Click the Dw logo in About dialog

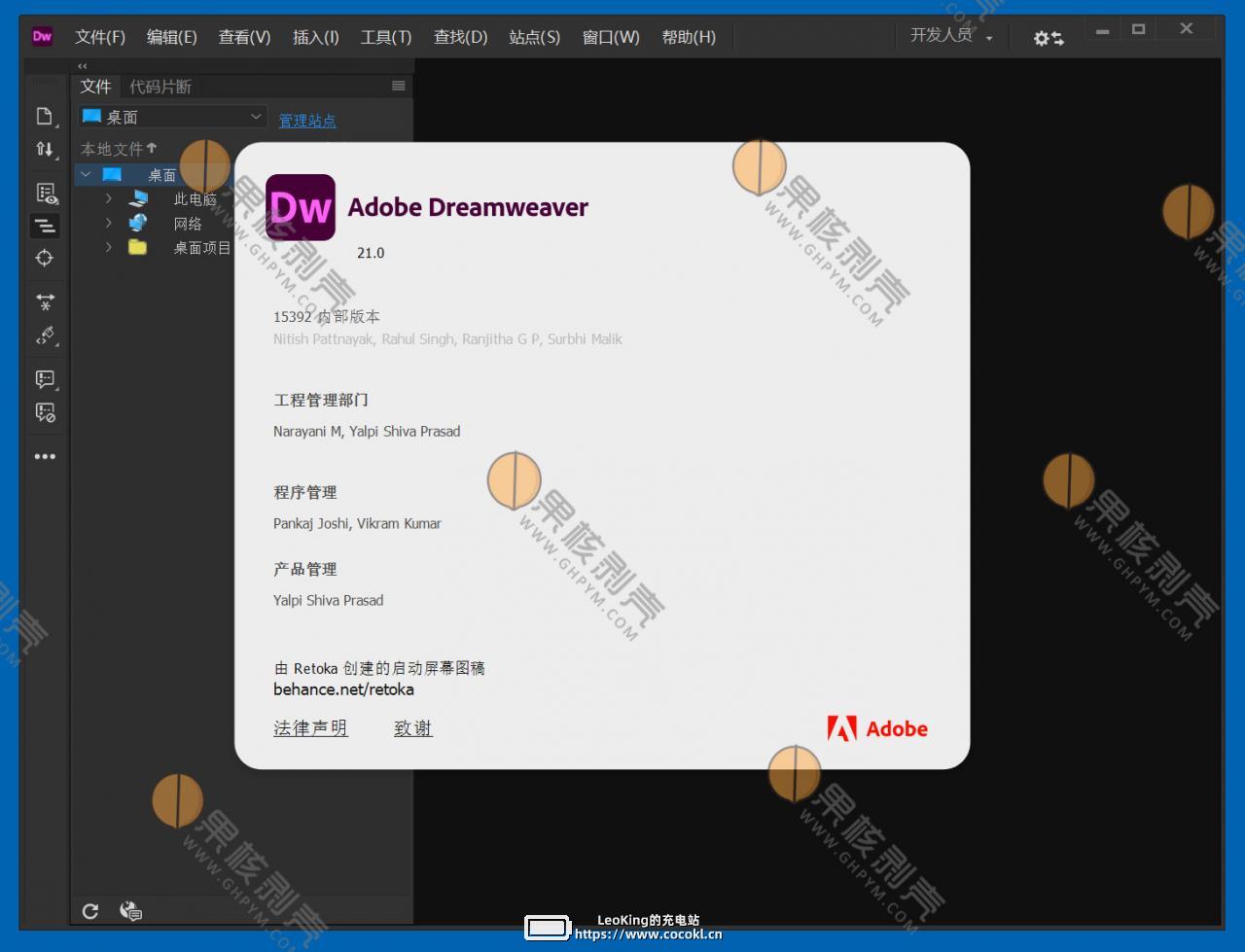[x=301, y=207]
